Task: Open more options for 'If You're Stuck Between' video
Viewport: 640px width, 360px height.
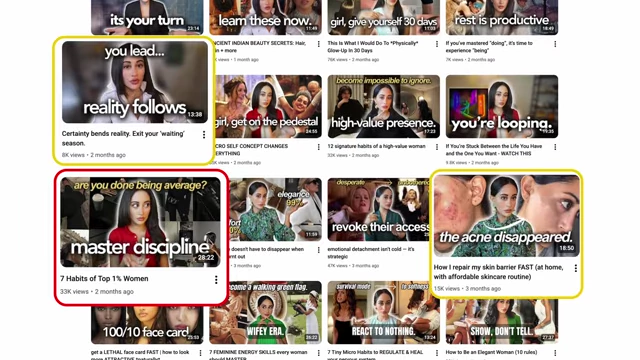Action: coord(555,147)
